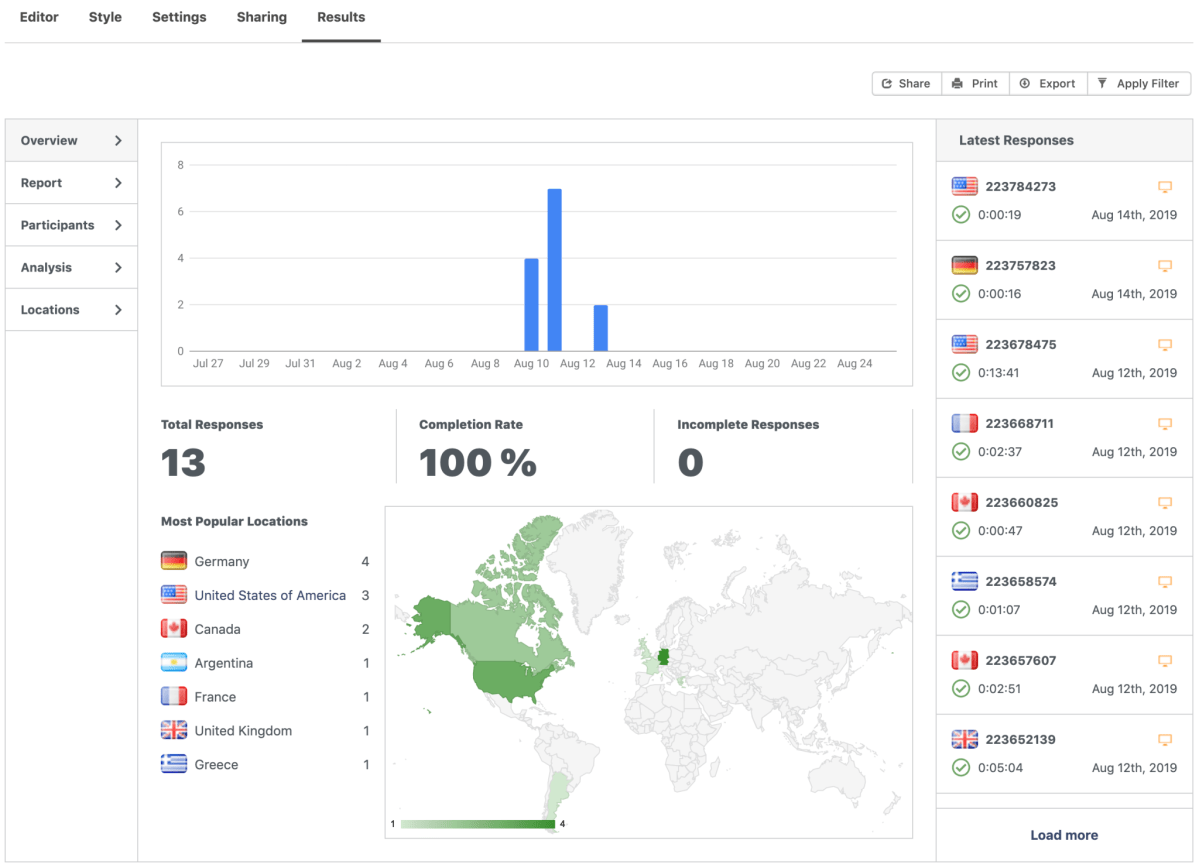Switch to the Editor tab
Screen dimensions: 1199x868
tap(39, 17)
